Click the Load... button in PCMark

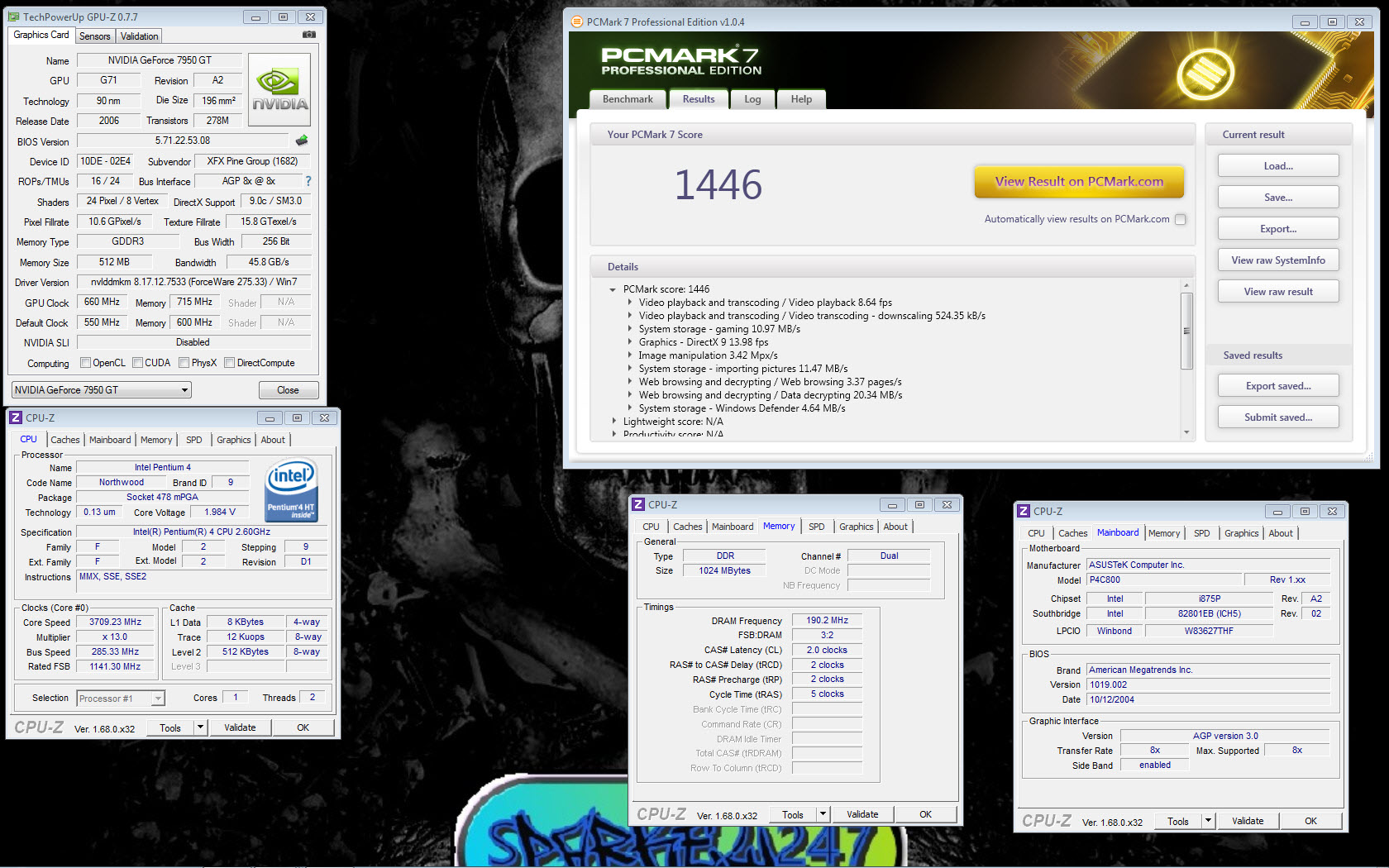click(x=1278, y=166)
